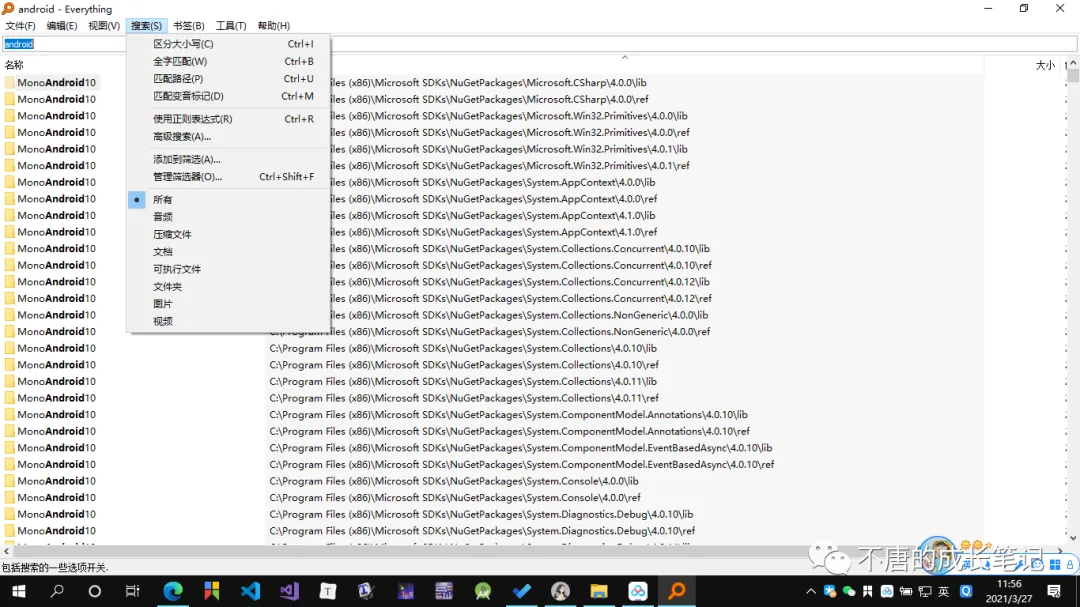The image size is (1080, 607).
Task: Select path System.AppContext\4.1.0\ref
Action: [x=493, y=232]
